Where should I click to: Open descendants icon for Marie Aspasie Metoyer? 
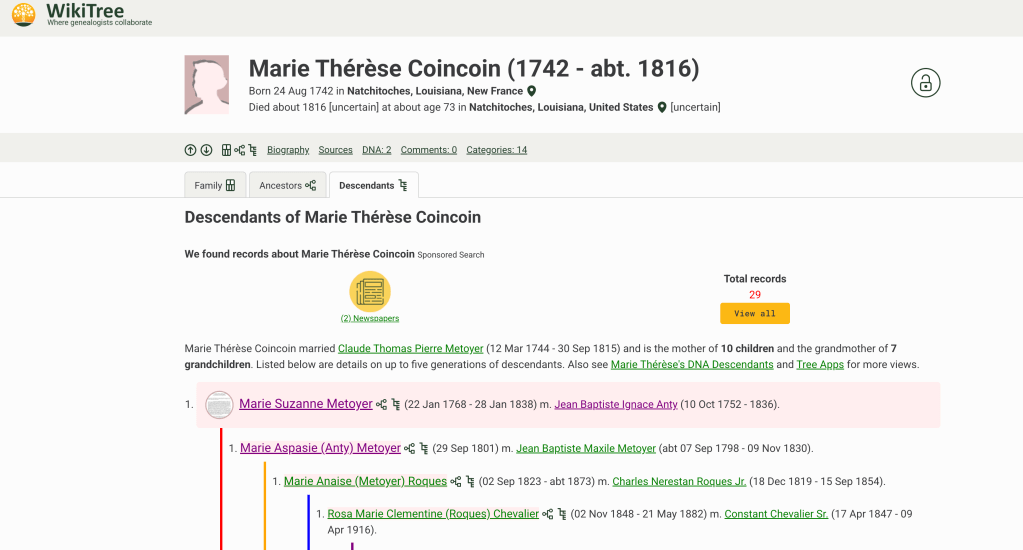click(x=423, y=449)
